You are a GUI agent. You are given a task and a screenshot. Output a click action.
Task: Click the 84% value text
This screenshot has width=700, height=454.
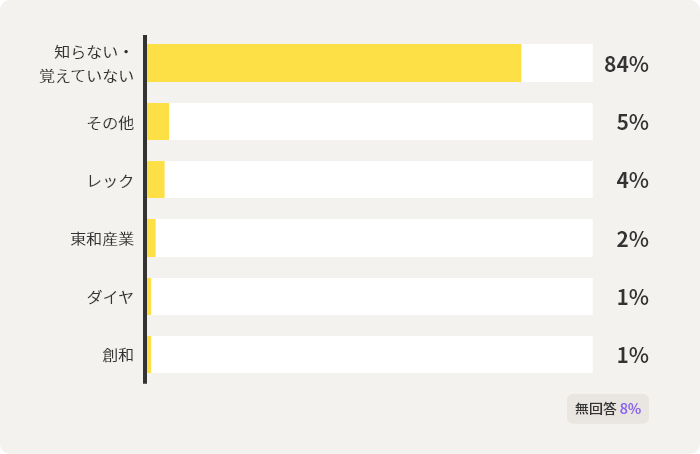click(x=626, y=64)
